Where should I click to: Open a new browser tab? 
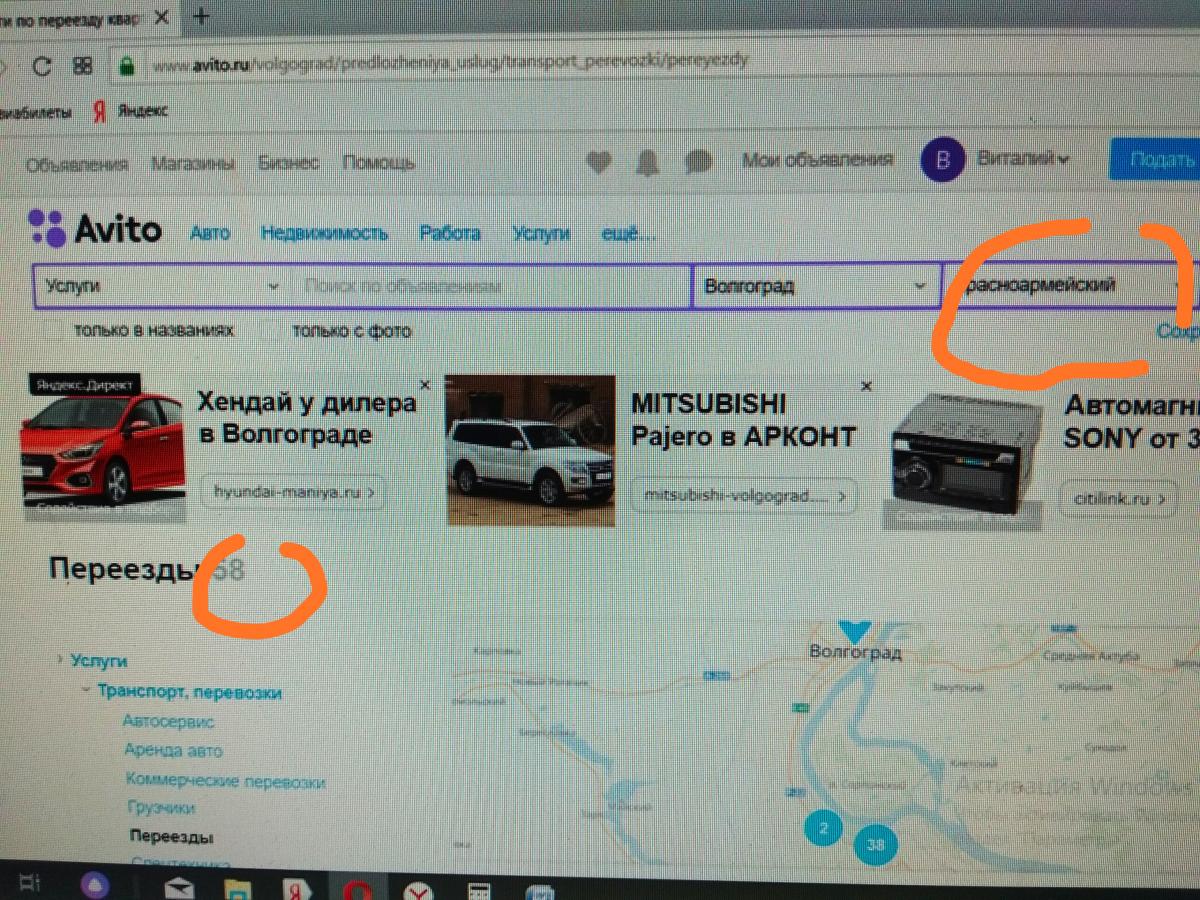(x=201, y=16)
